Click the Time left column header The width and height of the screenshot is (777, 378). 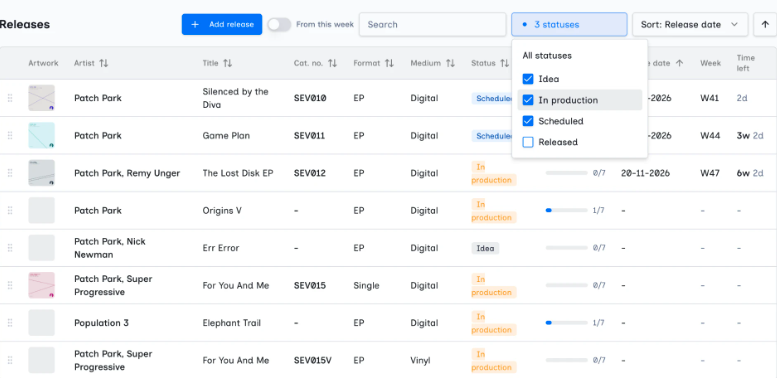click(x=745, y=63)
